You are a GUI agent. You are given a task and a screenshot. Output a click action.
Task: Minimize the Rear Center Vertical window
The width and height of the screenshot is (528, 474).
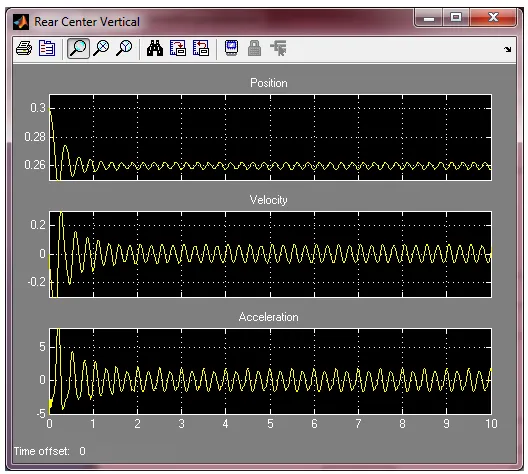point(428,18)
